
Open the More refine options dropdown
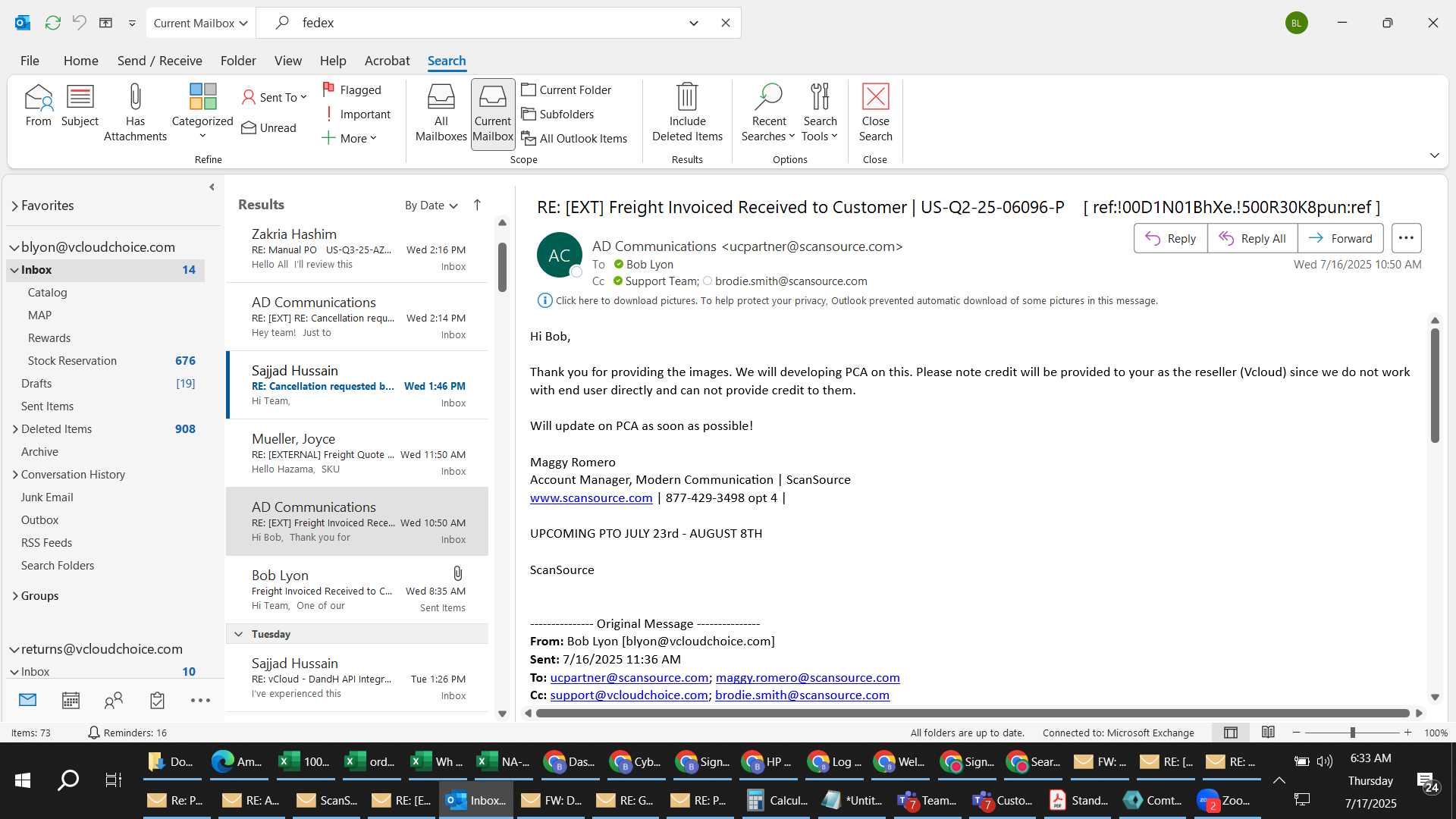pos(350,138)
